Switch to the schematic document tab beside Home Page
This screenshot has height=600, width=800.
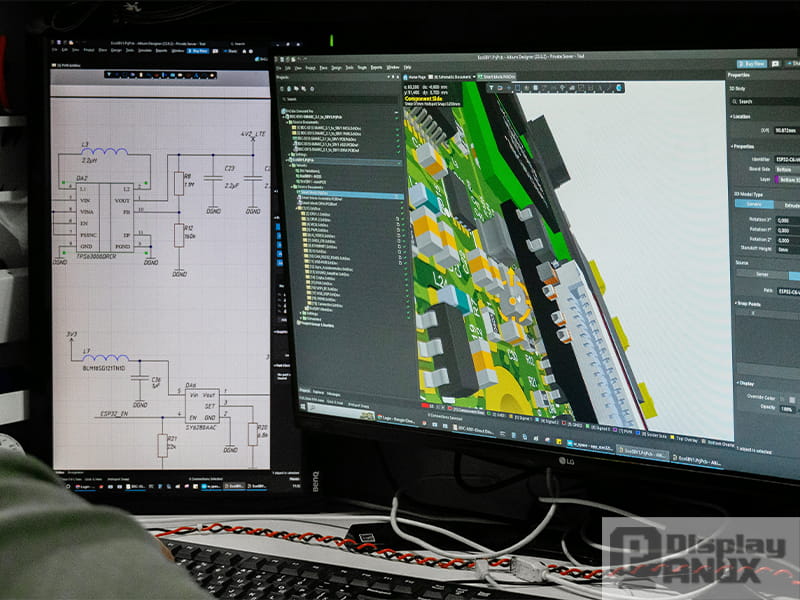coord(451,77)
